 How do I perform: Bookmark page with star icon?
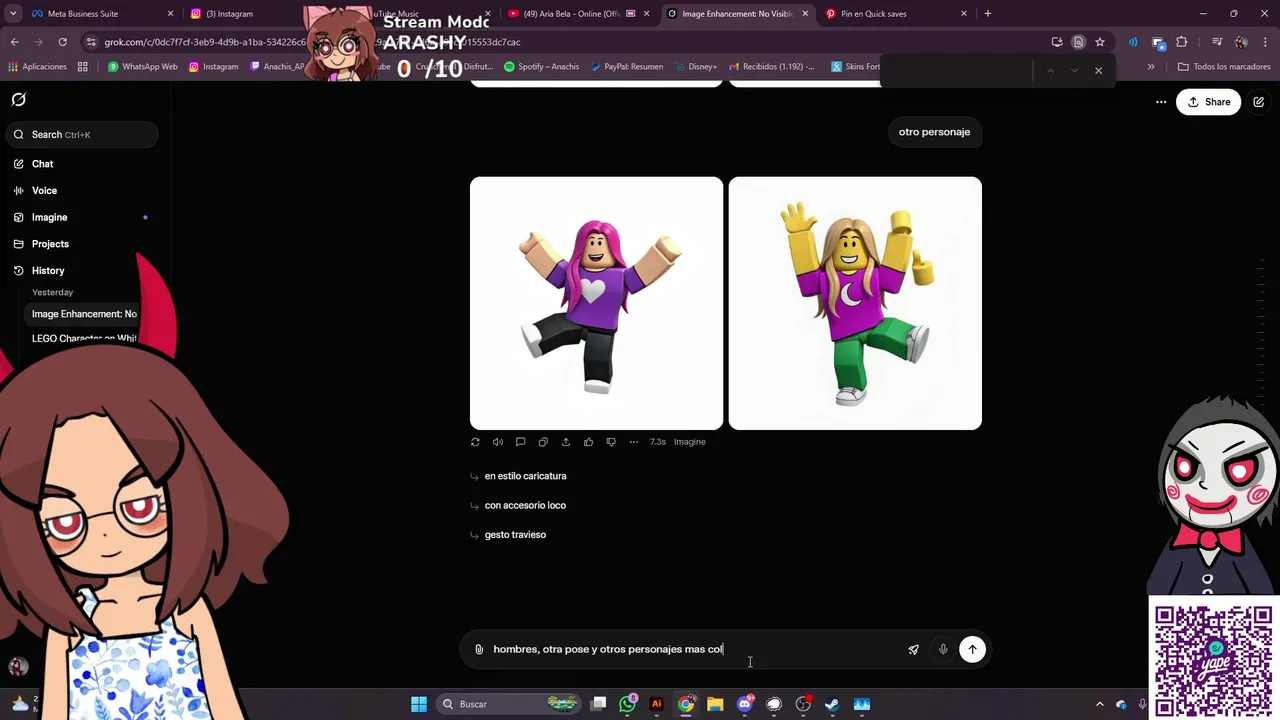click(1100, 42)
